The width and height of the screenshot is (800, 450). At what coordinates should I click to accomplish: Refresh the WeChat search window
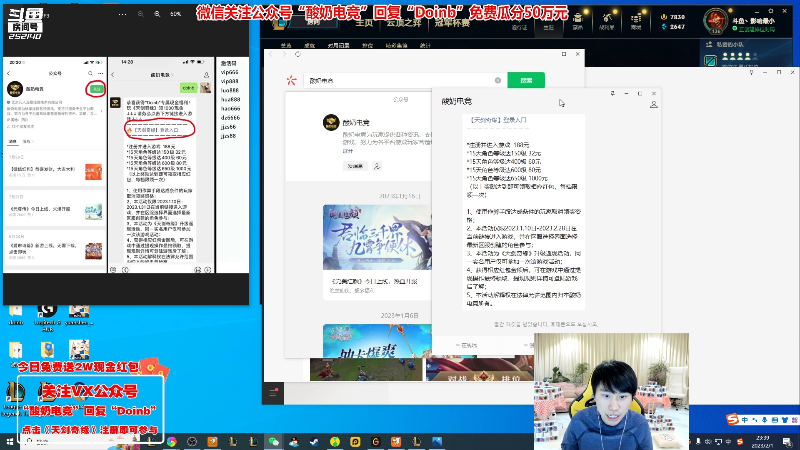pyautogui.click(x=298, y=54)
